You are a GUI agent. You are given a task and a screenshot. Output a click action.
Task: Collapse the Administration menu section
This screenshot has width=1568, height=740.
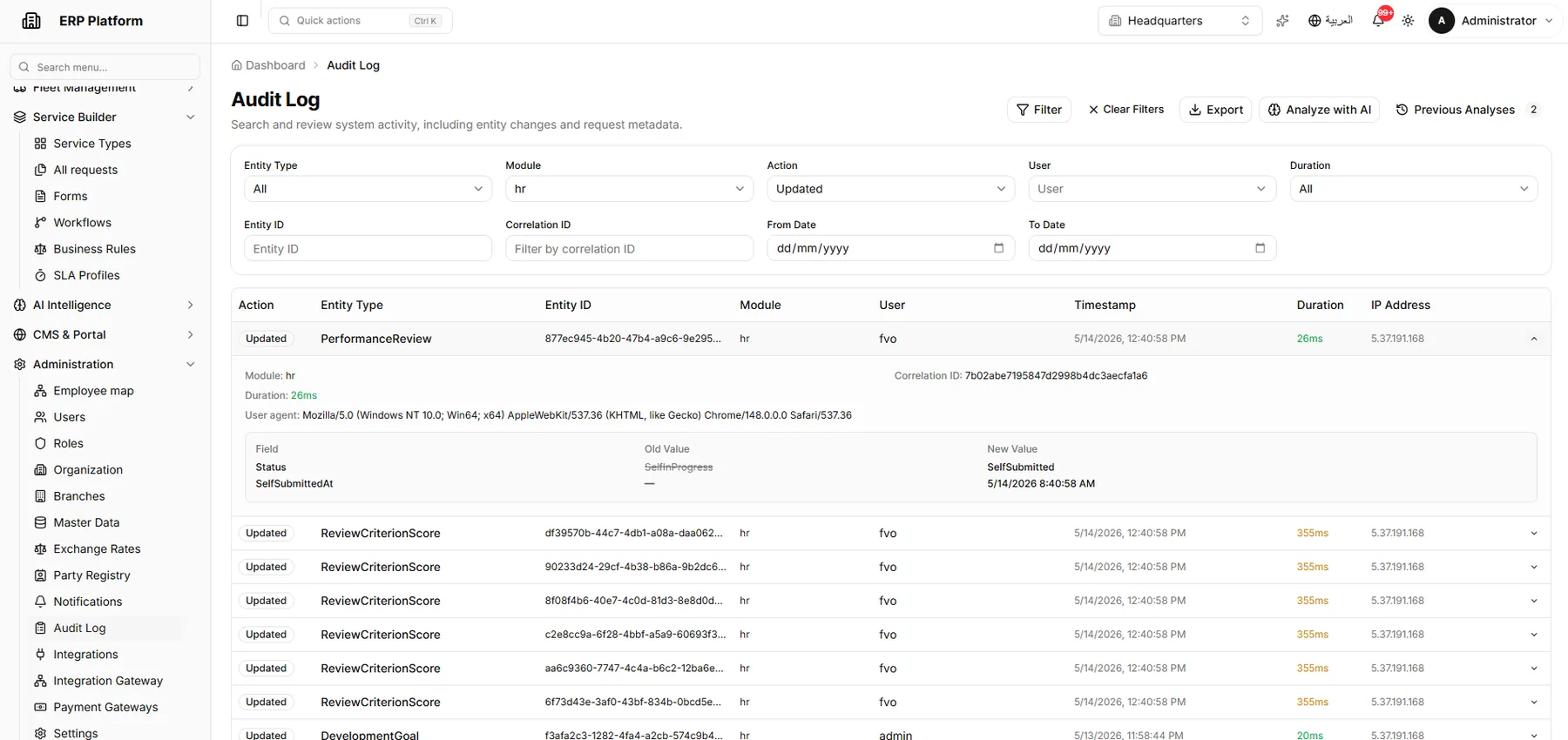pos(105,364)
